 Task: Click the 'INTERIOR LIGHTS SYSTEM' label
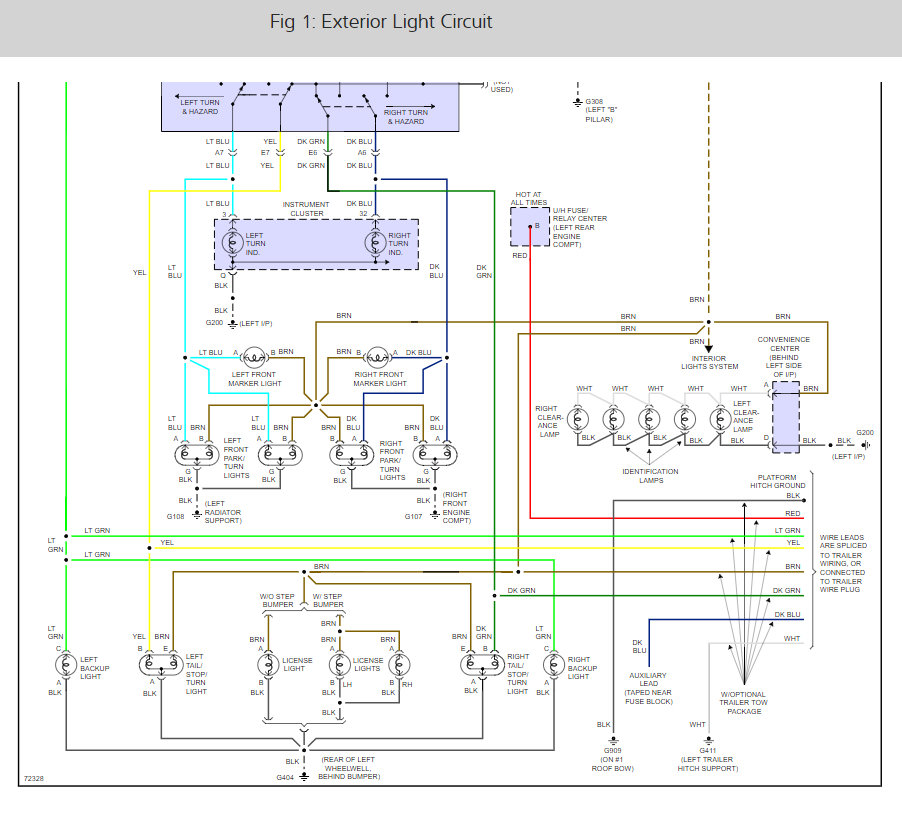point(709,362)
